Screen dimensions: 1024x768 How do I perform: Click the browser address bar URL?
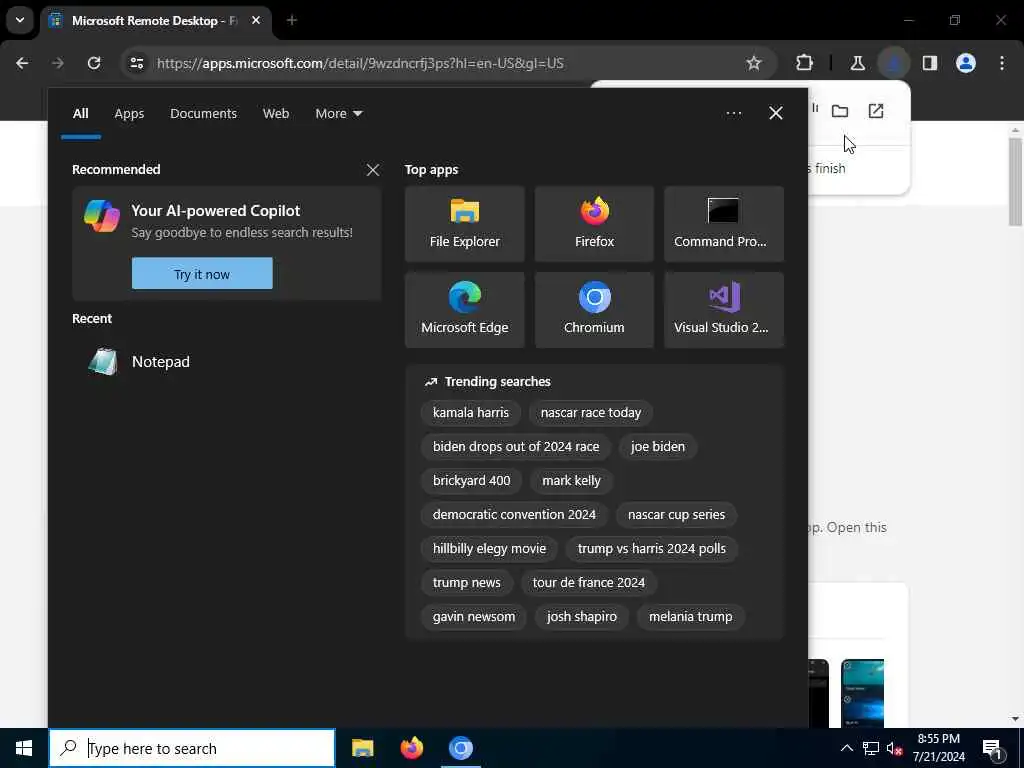(x=360, y=63)
